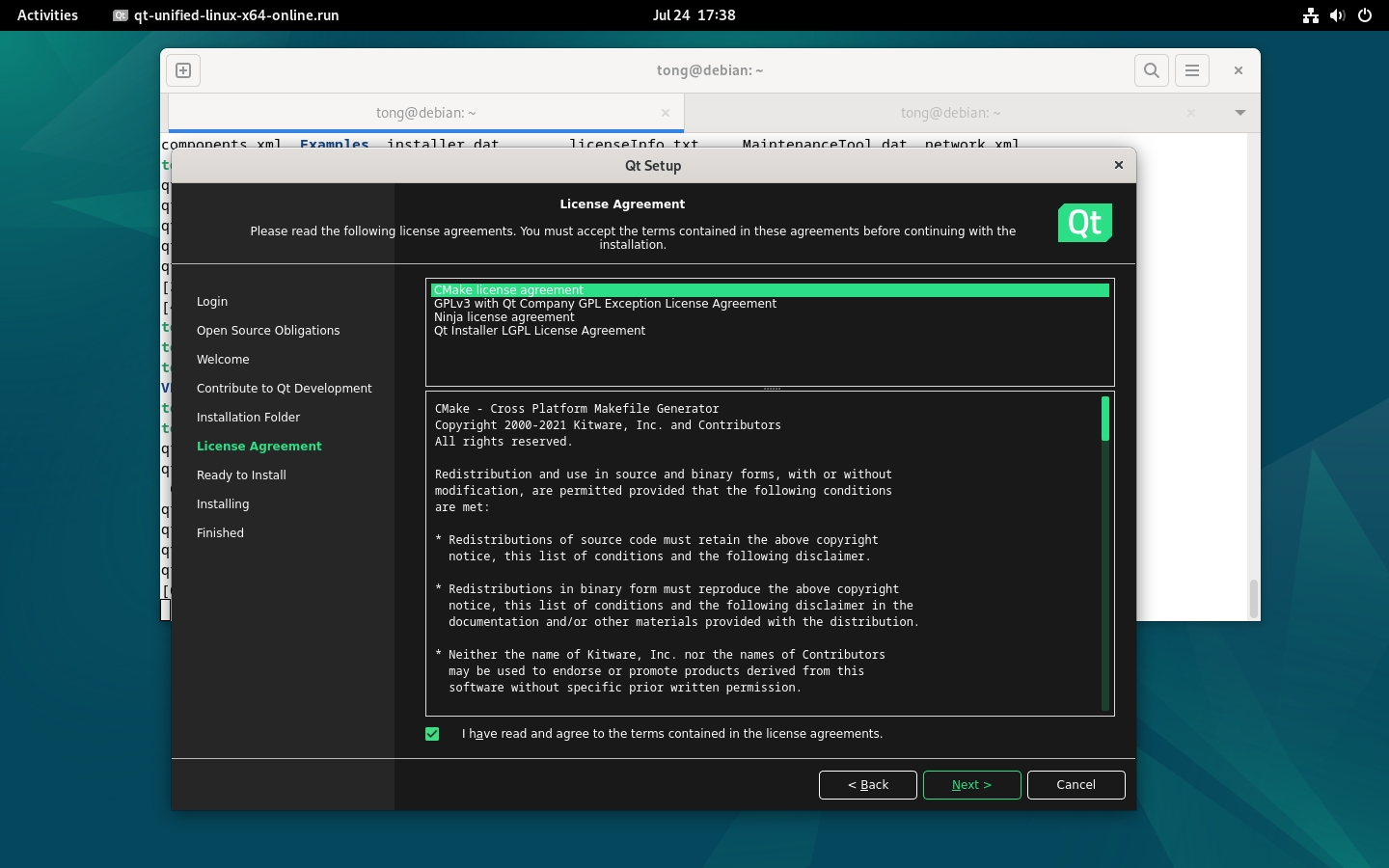Click the power icon in top bar

[1365, 15]
